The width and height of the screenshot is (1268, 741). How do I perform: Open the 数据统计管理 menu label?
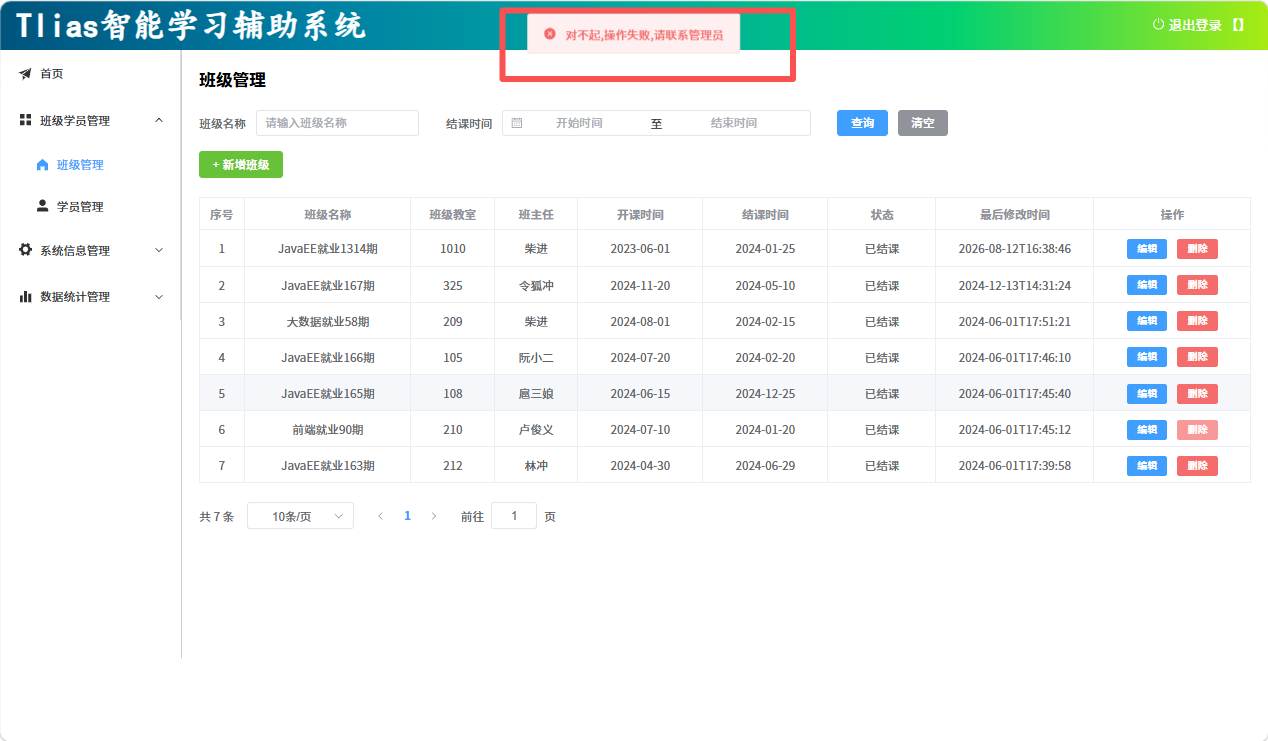point(75,297)
